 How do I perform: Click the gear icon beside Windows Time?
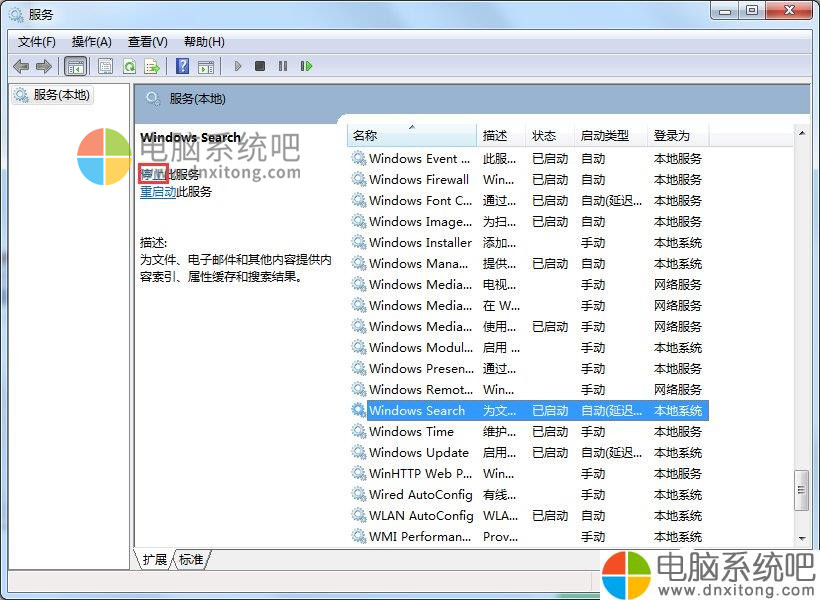pyautogui.click(x=359, y=432)
